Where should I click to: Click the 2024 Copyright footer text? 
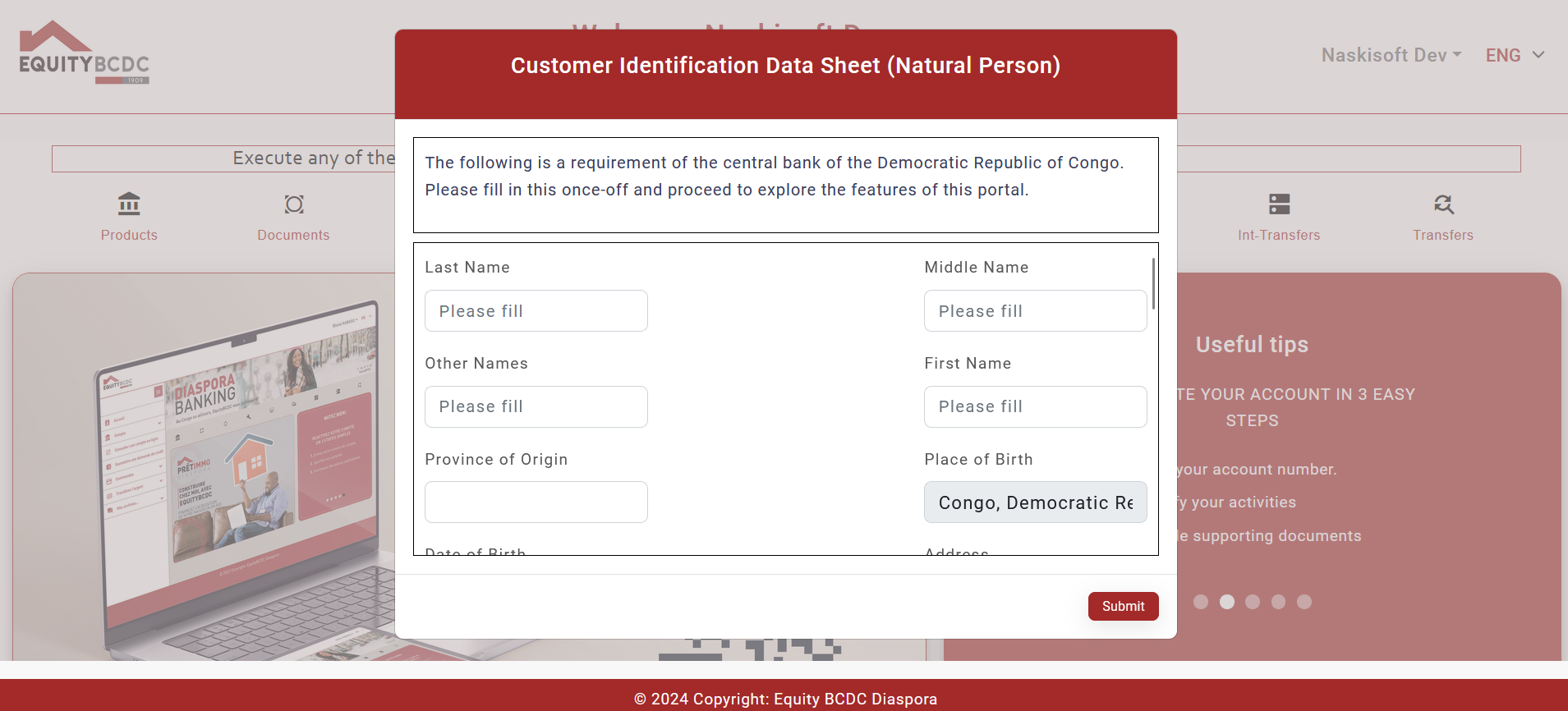[x=785, y=699]
